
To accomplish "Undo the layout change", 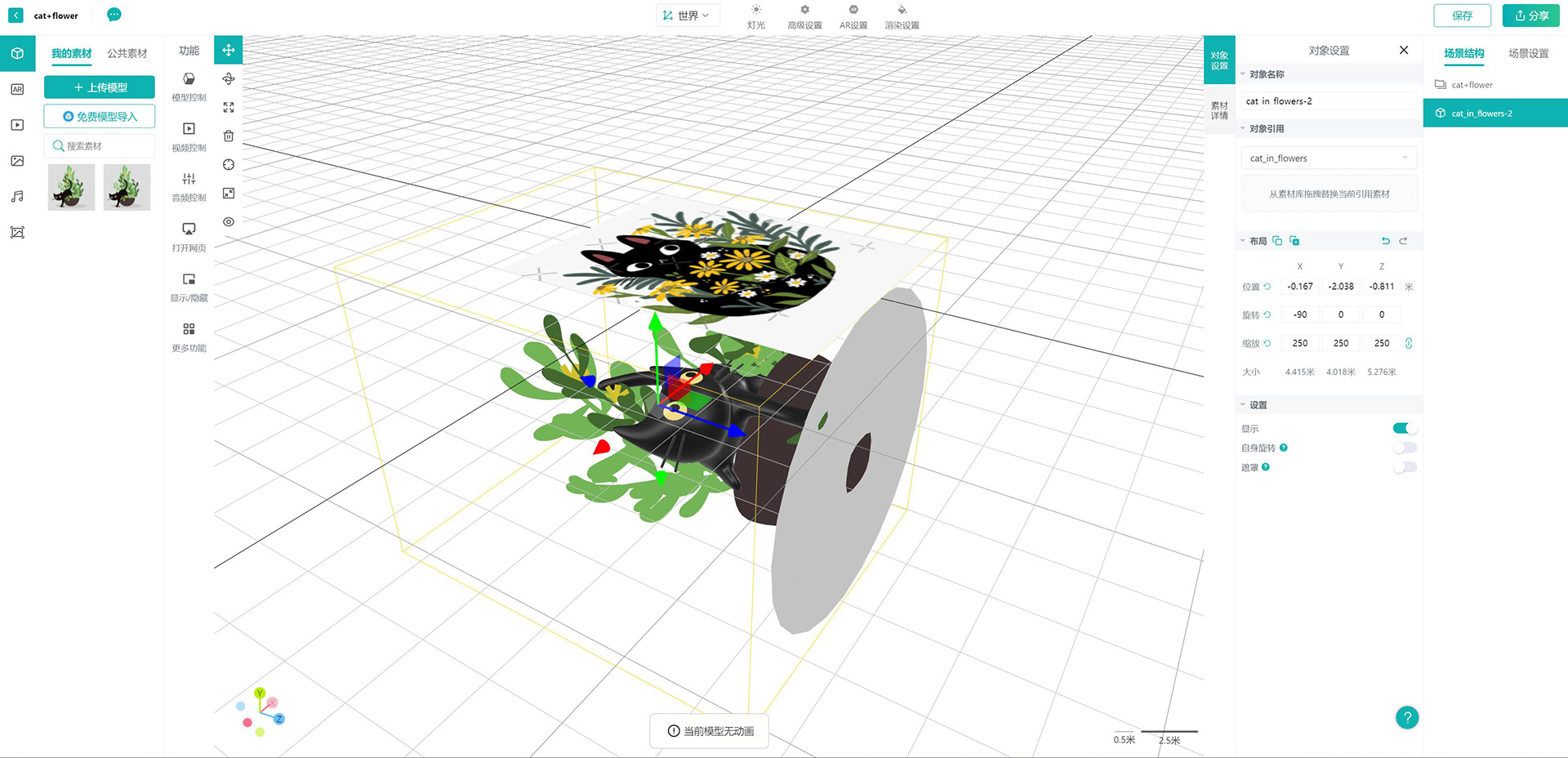I will tap(1385, 241).
